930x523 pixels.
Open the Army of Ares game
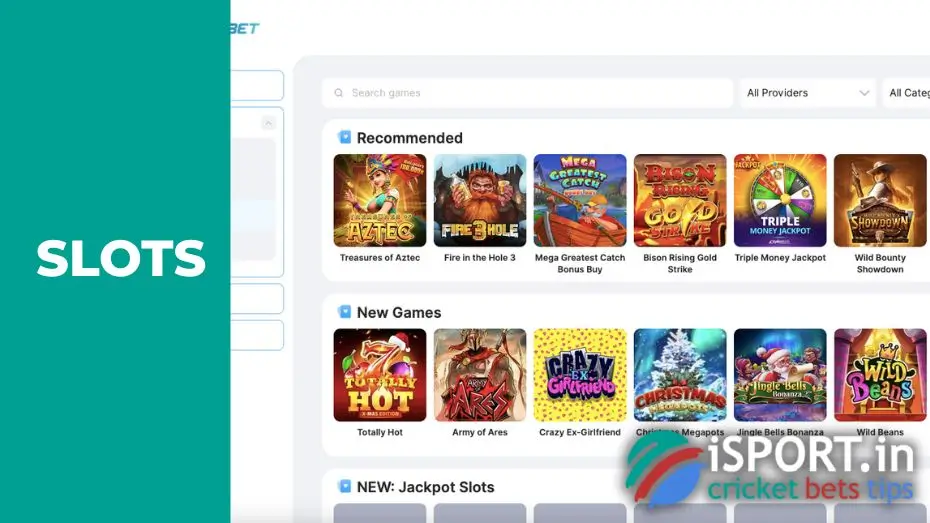480,375
